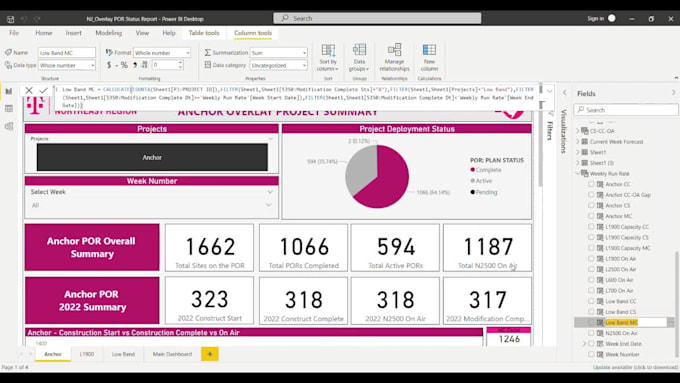The height and width of the screenshot is (383, 680).
Task: Open Sort by column tool
Action: point(328,58)
